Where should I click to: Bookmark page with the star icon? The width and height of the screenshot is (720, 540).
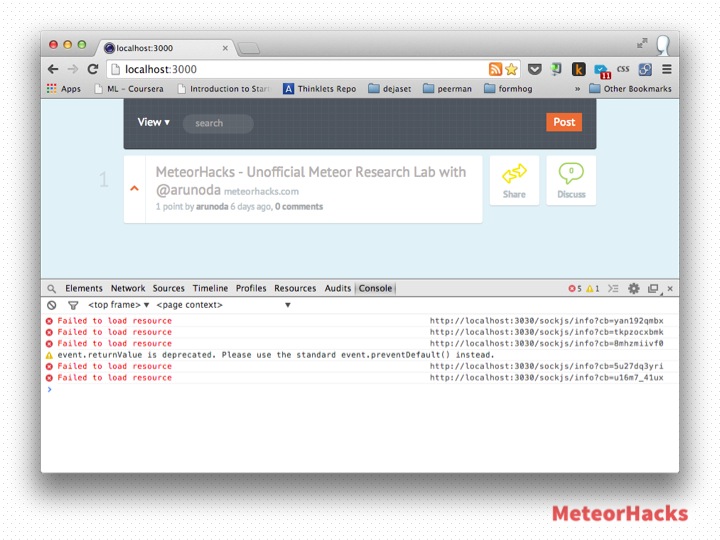[511, 69]
